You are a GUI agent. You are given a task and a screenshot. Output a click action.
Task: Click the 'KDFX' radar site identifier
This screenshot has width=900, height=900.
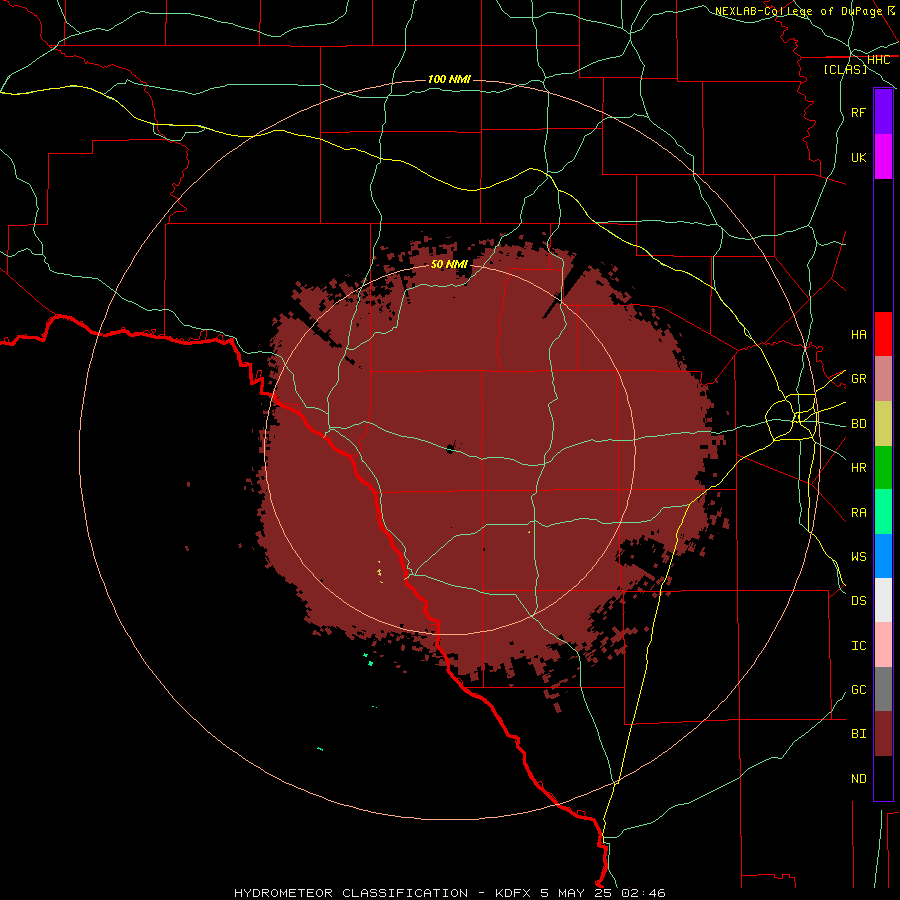[513, 893]
